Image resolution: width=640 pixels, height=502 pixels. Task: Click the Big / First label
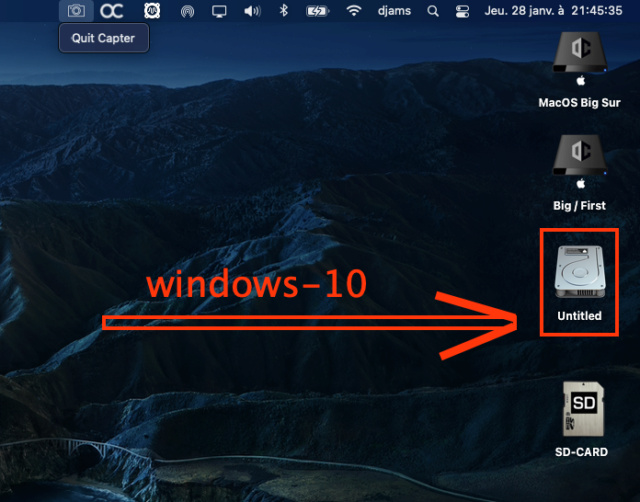click(579, 206)
